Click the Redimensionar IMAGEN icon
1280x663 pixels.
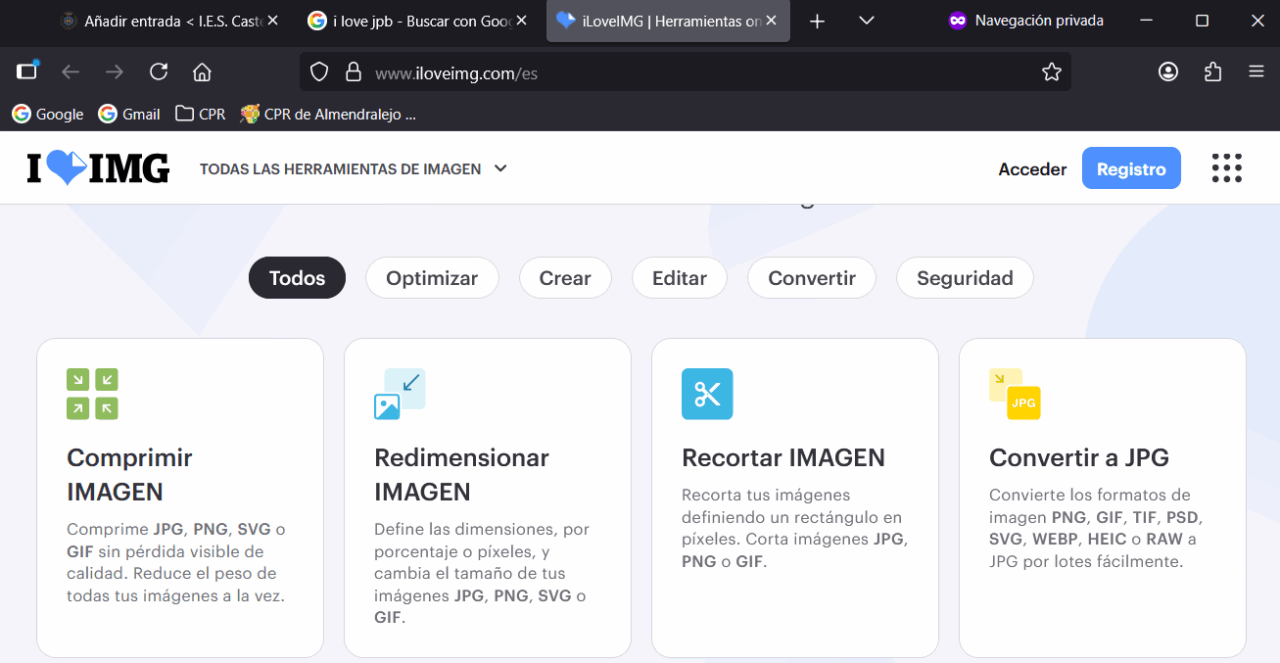pyautogui.click(x=399, y=394)
